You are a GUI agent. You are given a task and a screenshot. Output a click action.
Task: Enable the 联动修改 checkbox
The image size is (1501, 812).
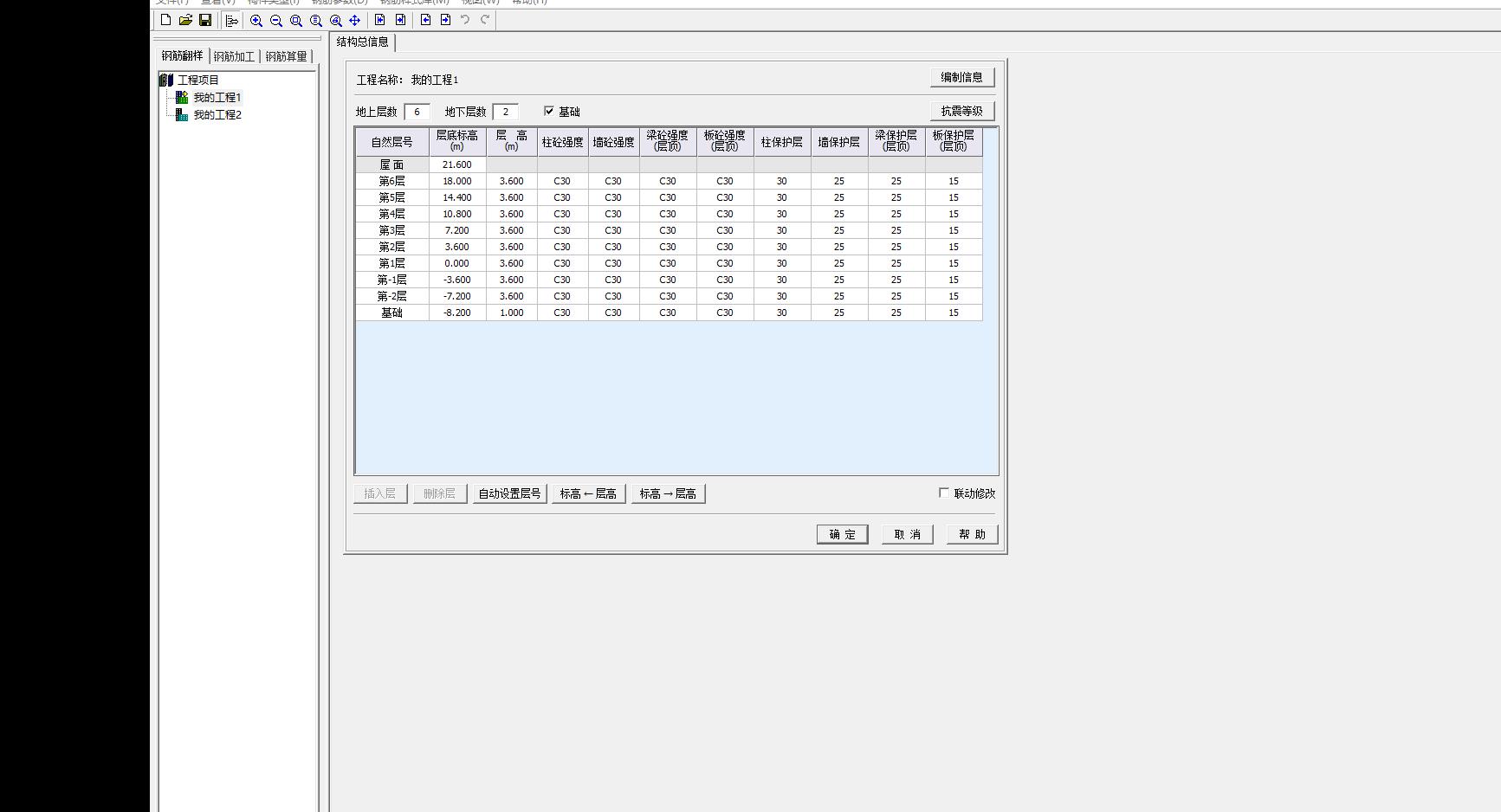click(944, 493)
